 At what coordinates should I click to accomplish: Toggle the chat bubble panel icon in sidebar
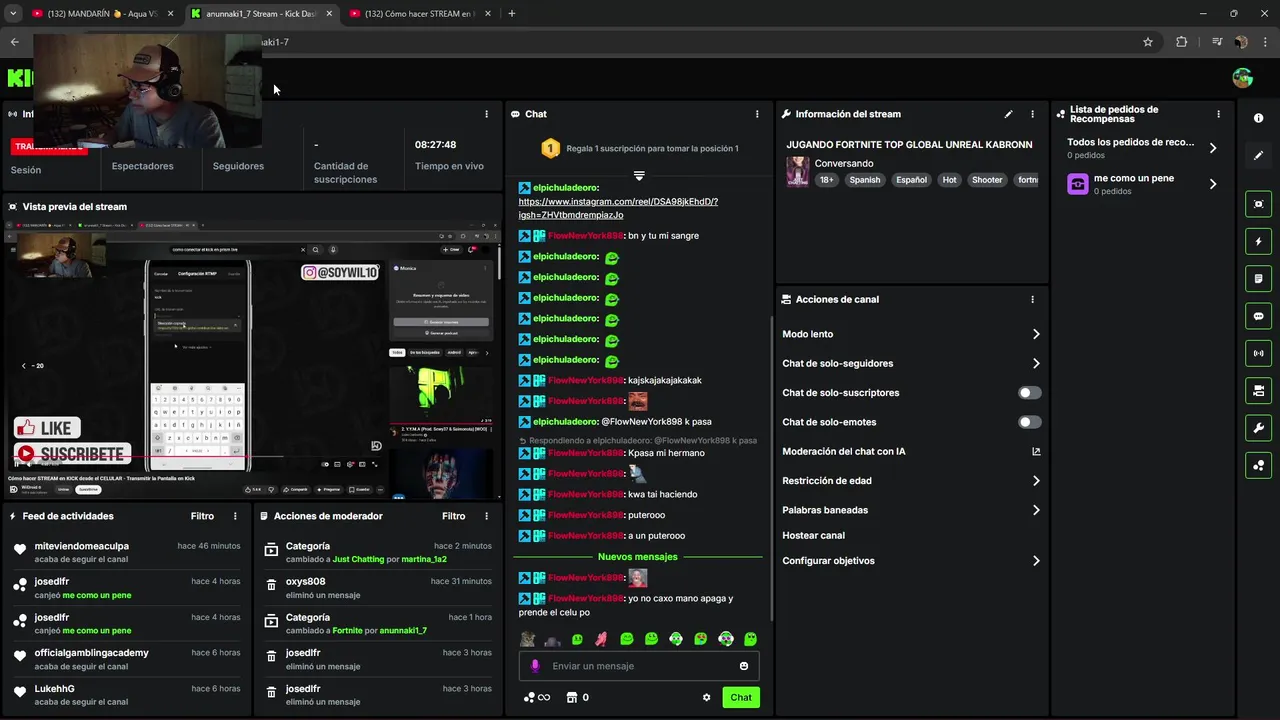coord(1258,316)
